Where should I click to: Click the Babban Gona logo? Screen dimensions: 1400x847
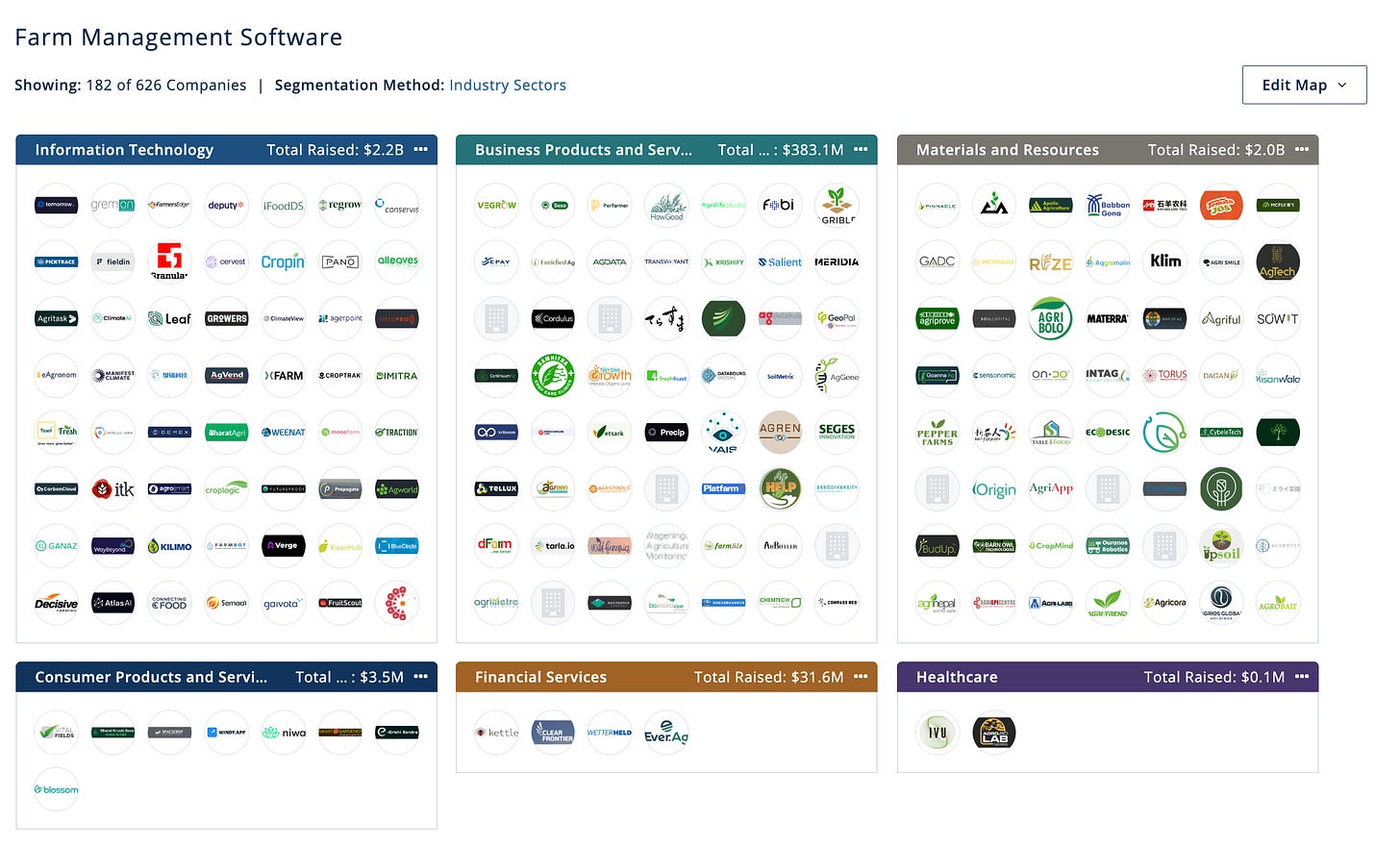tap(1108, 205)
